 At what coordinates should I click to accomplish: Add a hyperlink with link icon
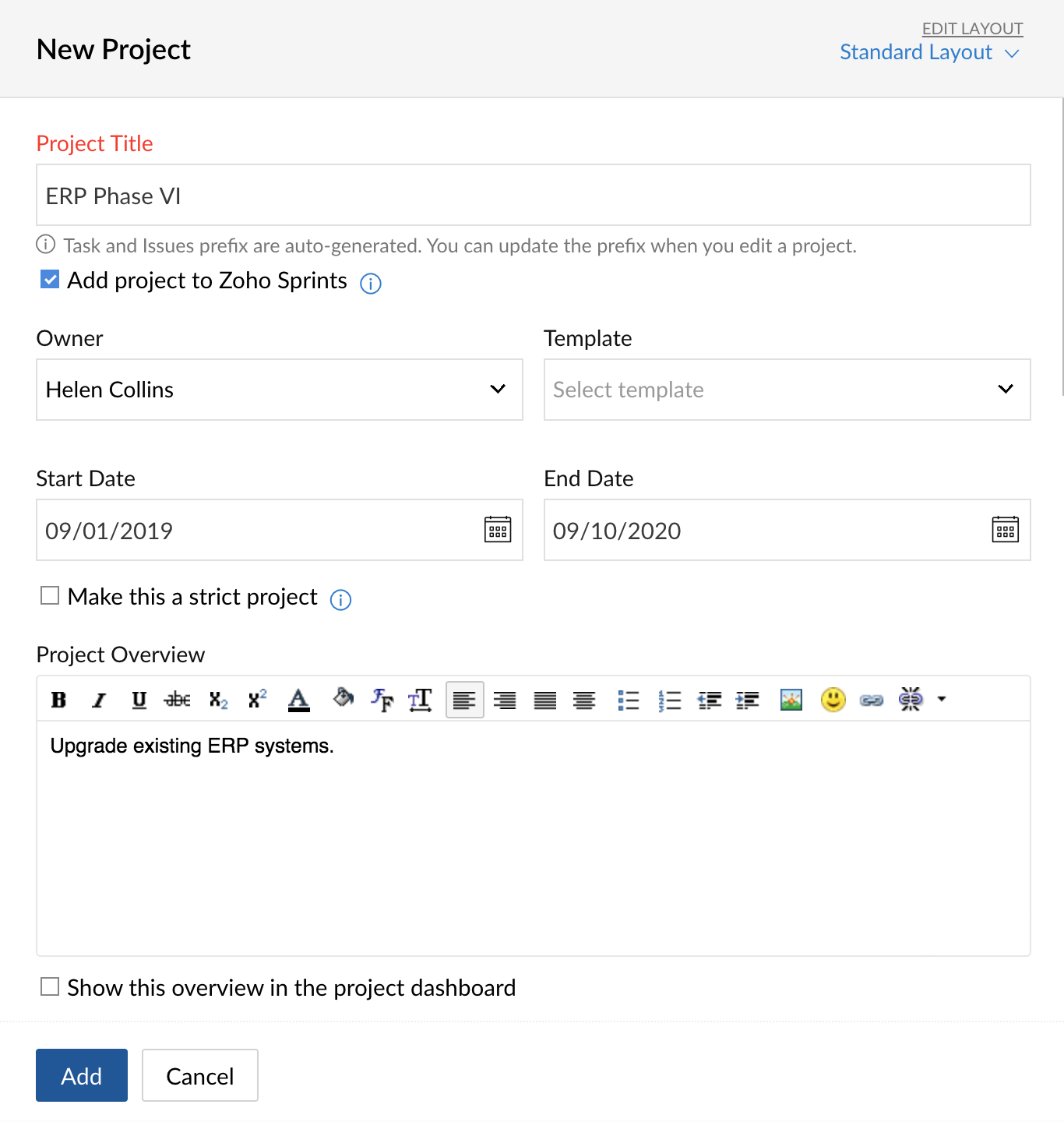pos(872,700)
